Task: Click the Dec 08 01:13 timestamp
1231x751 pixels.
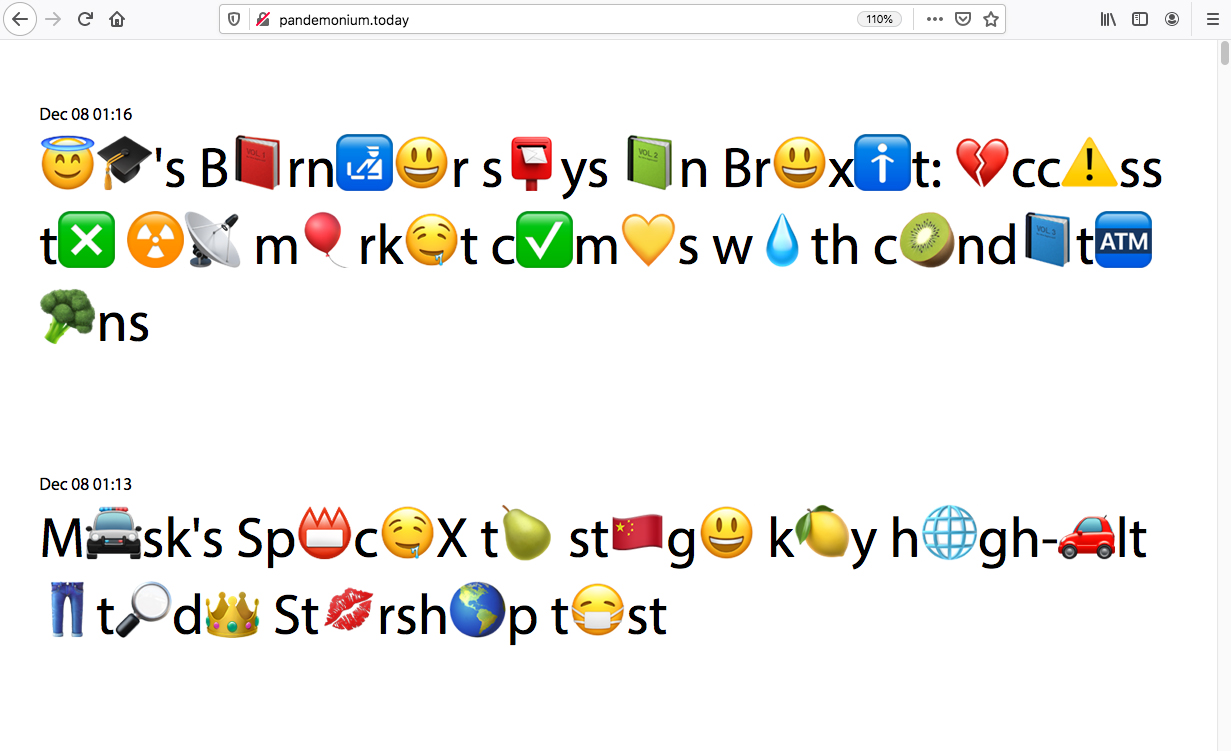Action: (86, 484)
